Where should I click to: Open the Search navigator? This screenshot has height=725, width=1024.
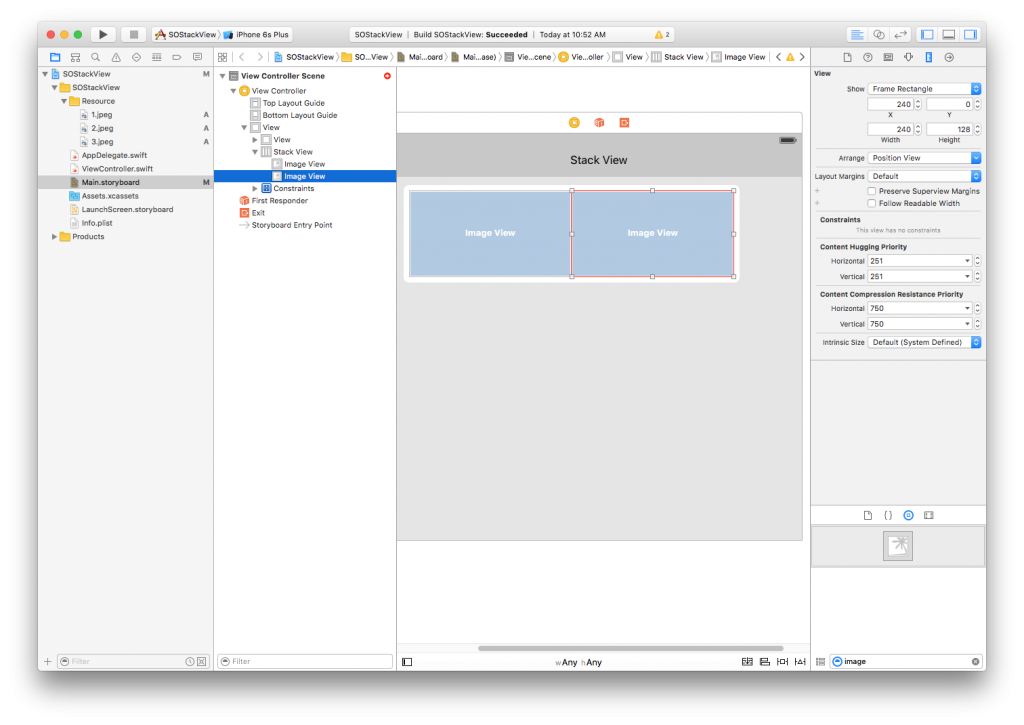tap(96, 57)
